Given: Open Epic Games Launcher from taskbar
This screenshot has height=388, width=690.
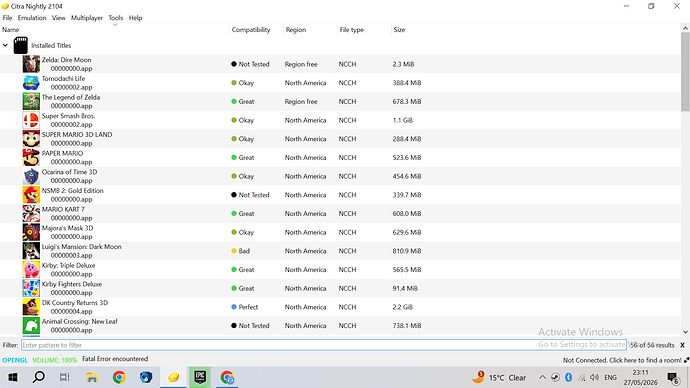Looking at the screenshot, I should click(x=200, y=377).
